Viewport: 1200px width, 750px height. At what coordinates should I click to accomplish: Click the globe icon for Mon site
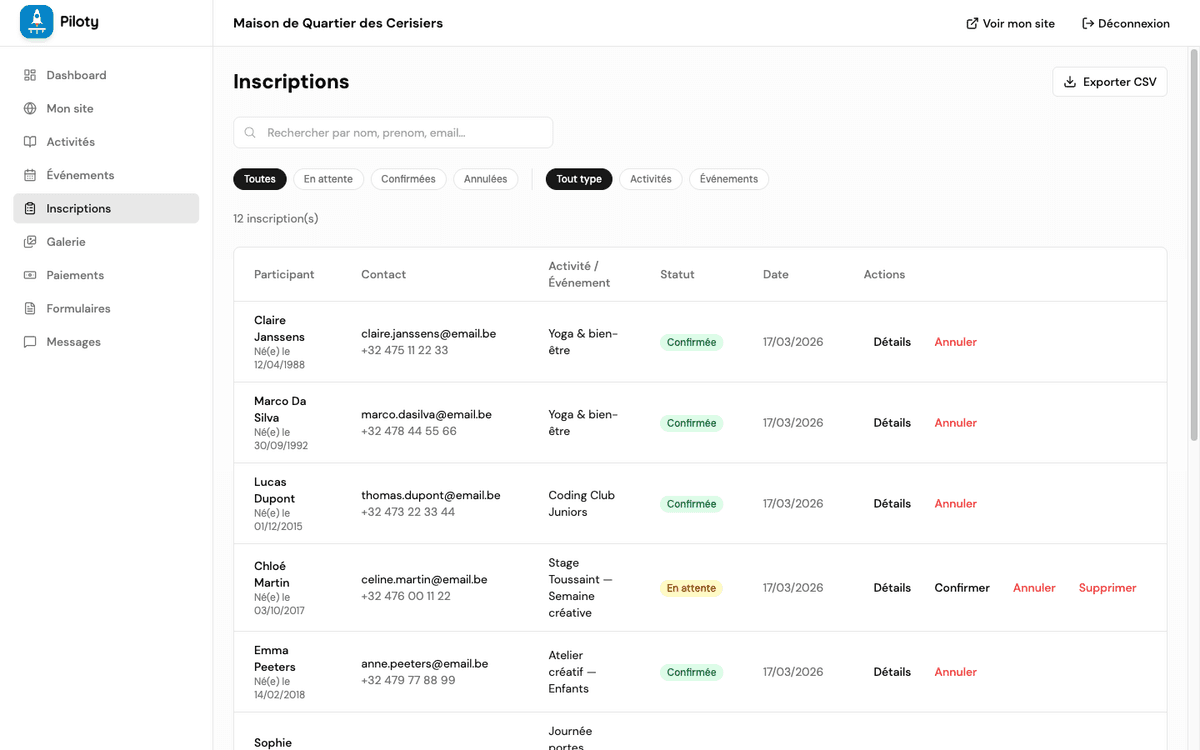pyautogui.click(x=30, y=108)
